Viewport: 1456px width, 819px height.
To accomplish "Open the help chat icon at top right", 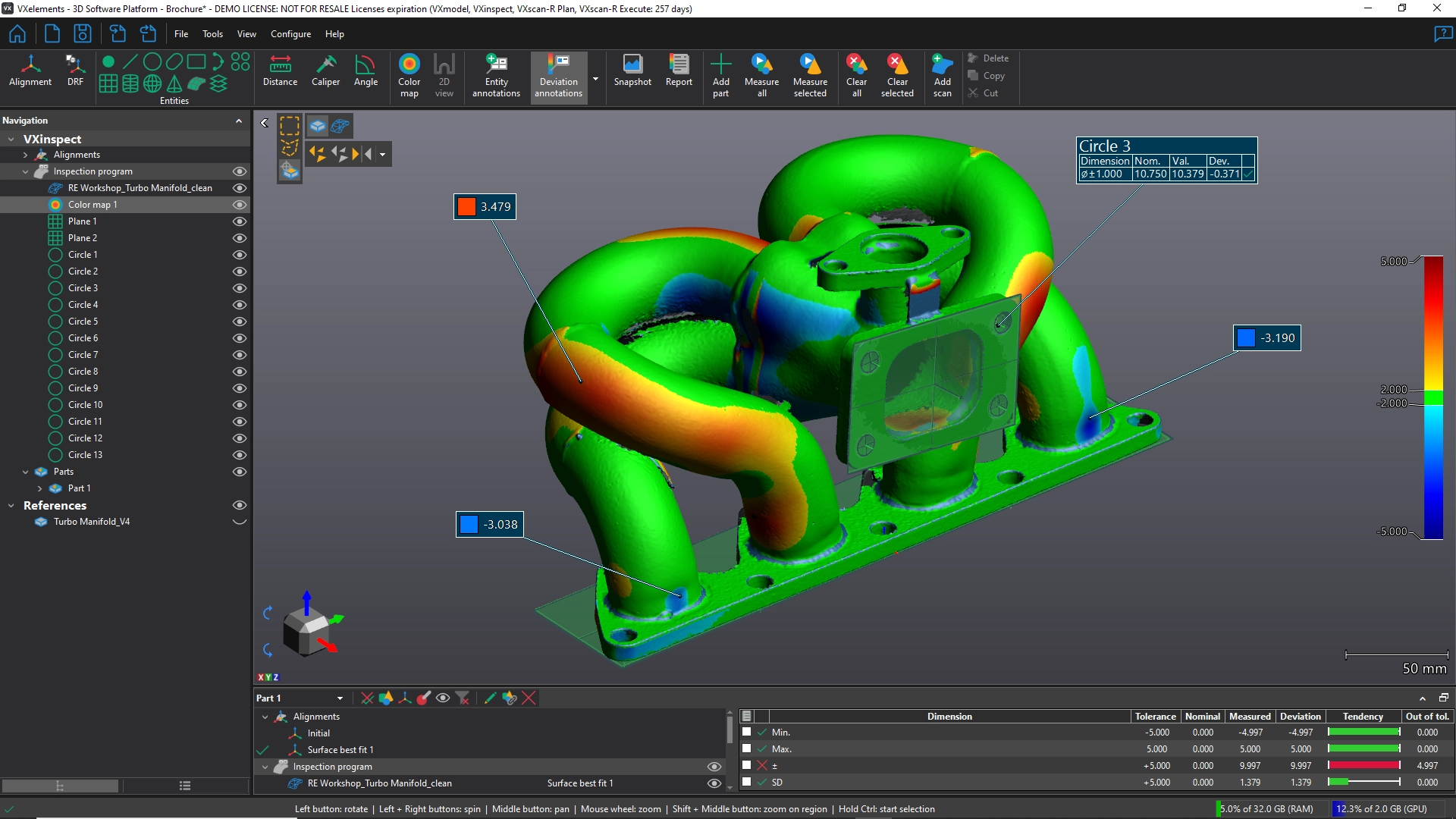I will coord(1442,34).
